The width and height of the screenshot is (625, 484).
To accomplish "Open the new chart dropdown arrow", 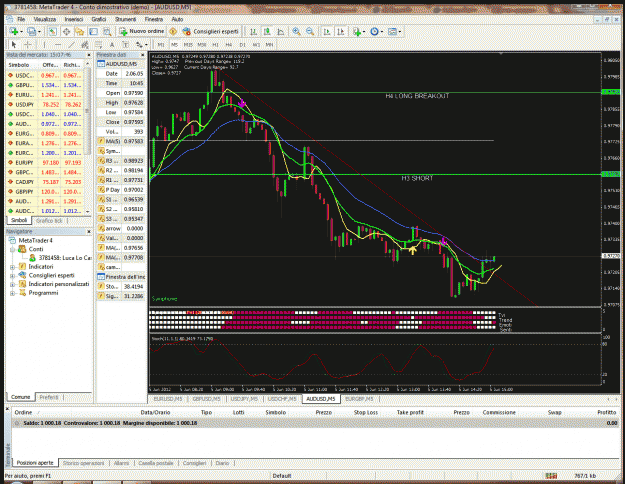I will (21, 31).
